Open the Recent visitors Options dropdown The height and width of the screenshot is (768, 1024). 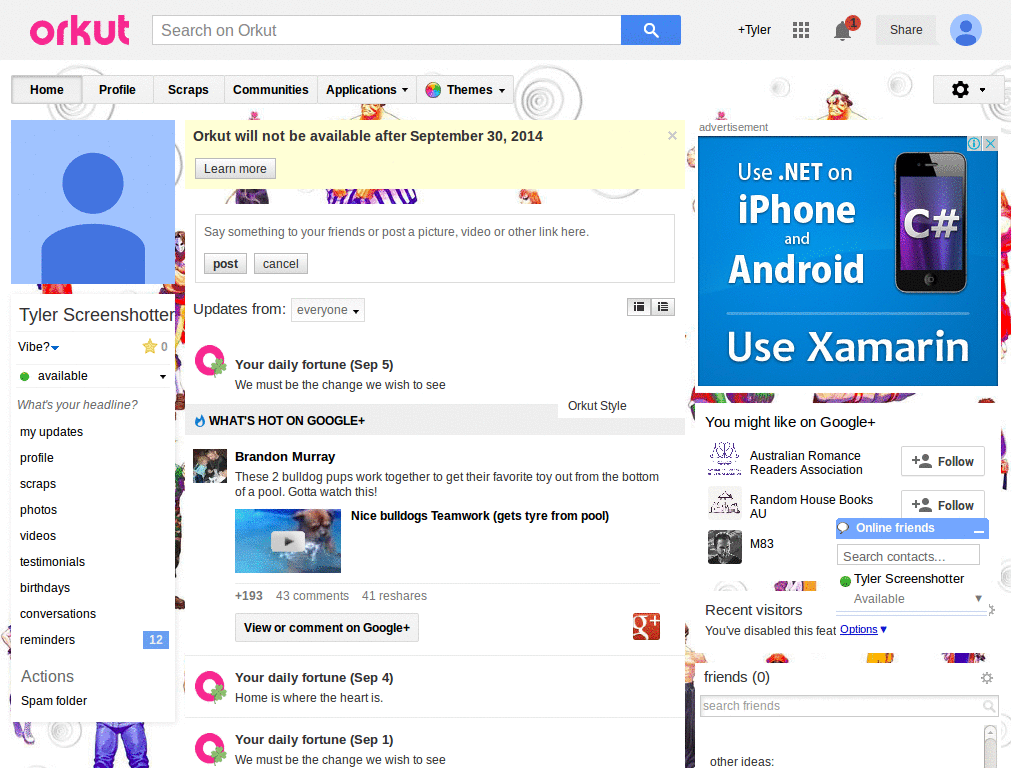(x=863, y=630)
